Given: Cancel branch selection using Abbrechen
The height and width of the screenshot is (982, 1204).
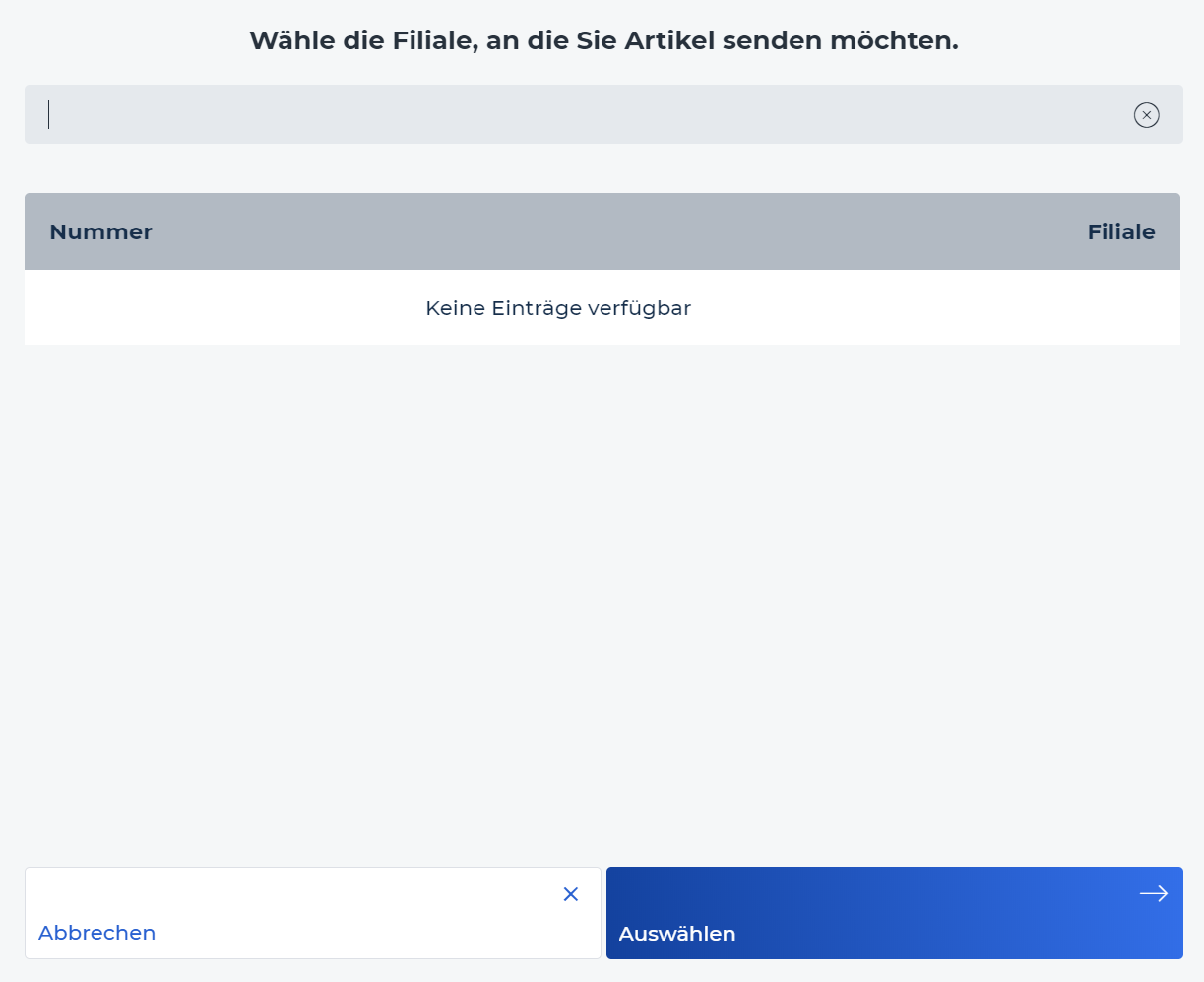Looking at the screenshot, I should pos(313,913).
